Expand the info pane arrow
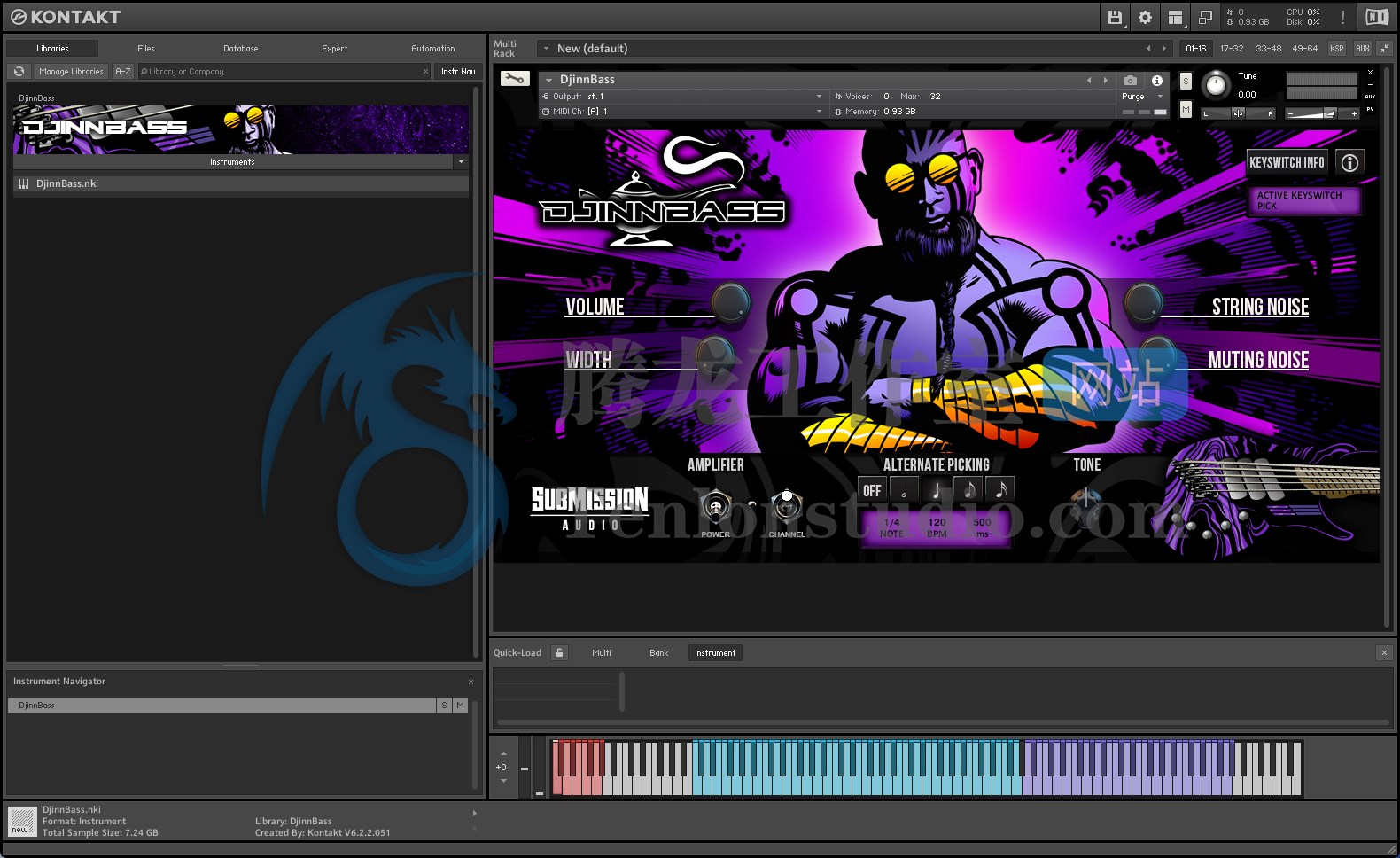Screen dimensions: 1400x858 click(x=474, y=813)
